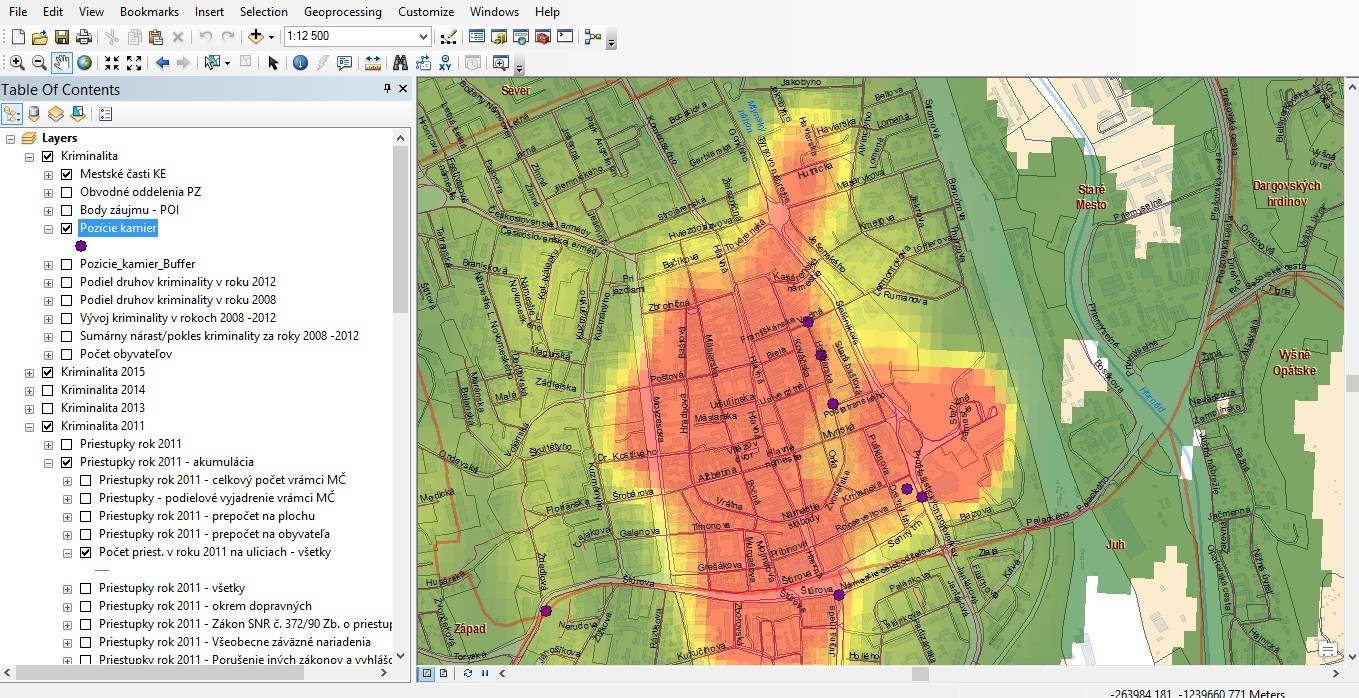Screen dimensions: 1359x698
Task: Open the Bookmarks menu
Action: pyautogui.click(x=149, y=12)
